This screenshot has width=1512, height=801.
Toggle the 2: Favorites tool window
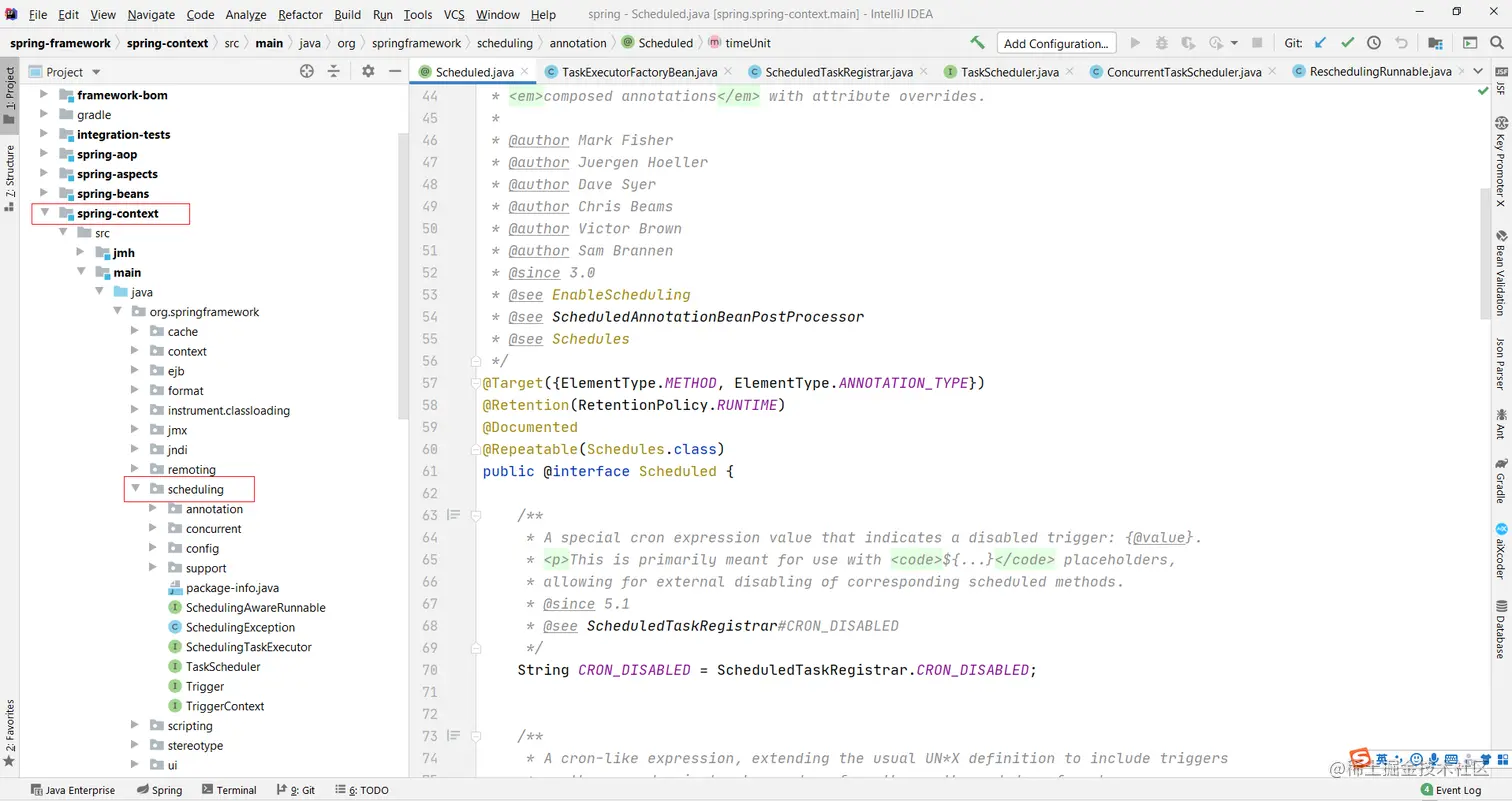[9, 732]
